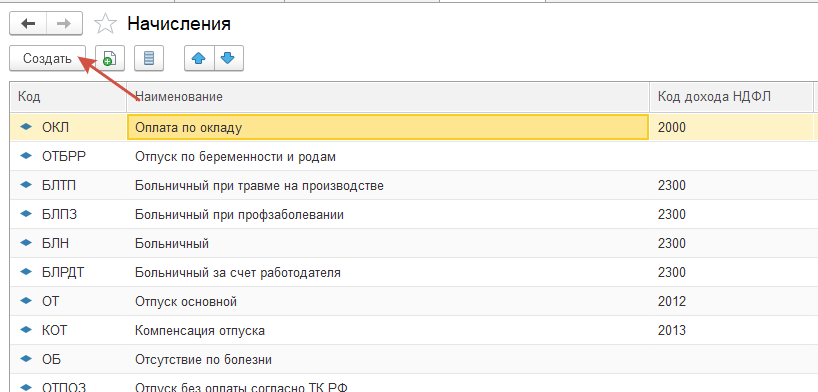The height and width of the screenshot is (392, 818).
Task: Click the row marker icon next to ОТ
Action: [x=26, y=301]
